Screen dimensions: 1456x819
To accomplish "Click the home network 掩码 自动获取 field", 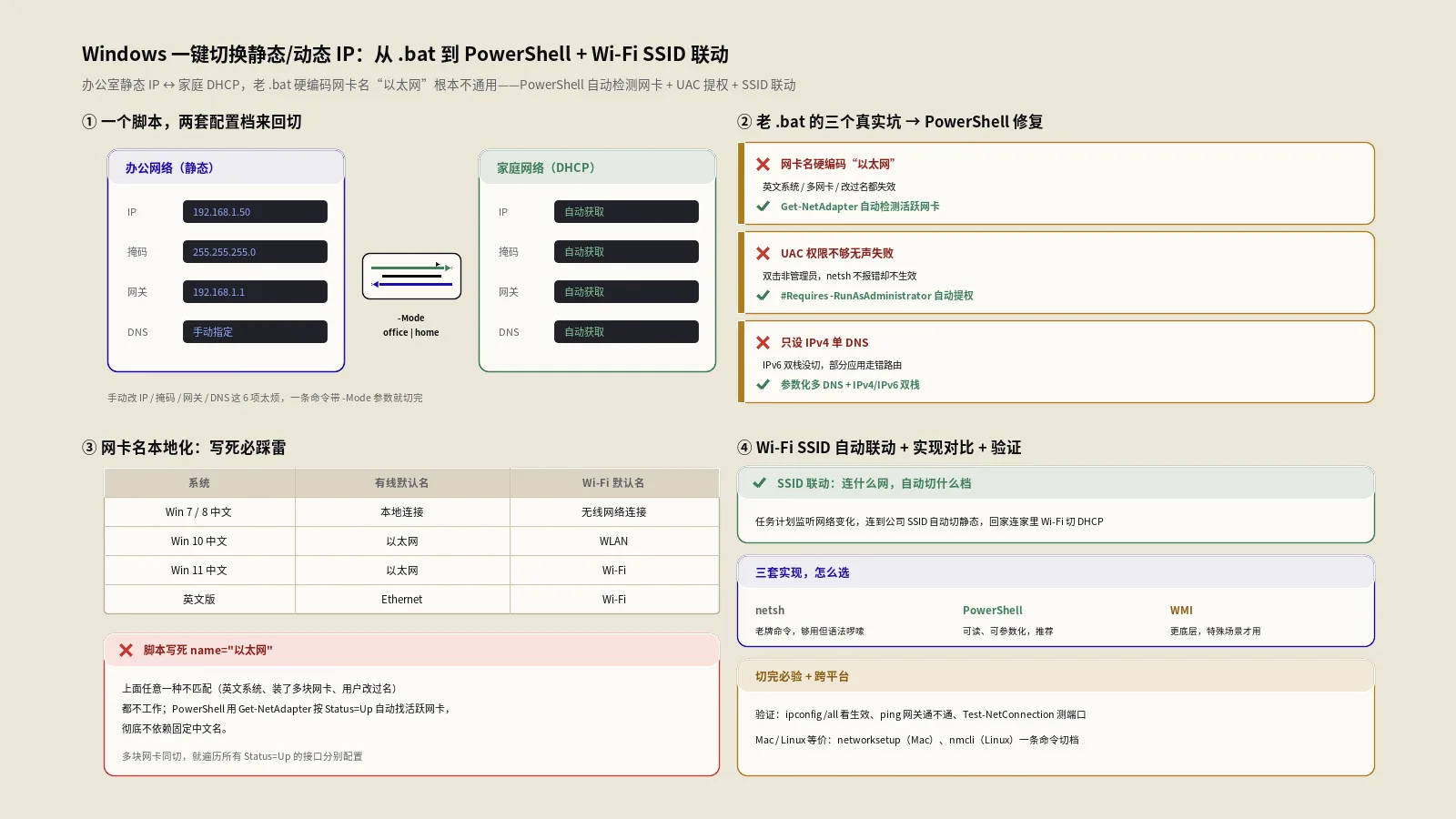I will tap(626, 252).
